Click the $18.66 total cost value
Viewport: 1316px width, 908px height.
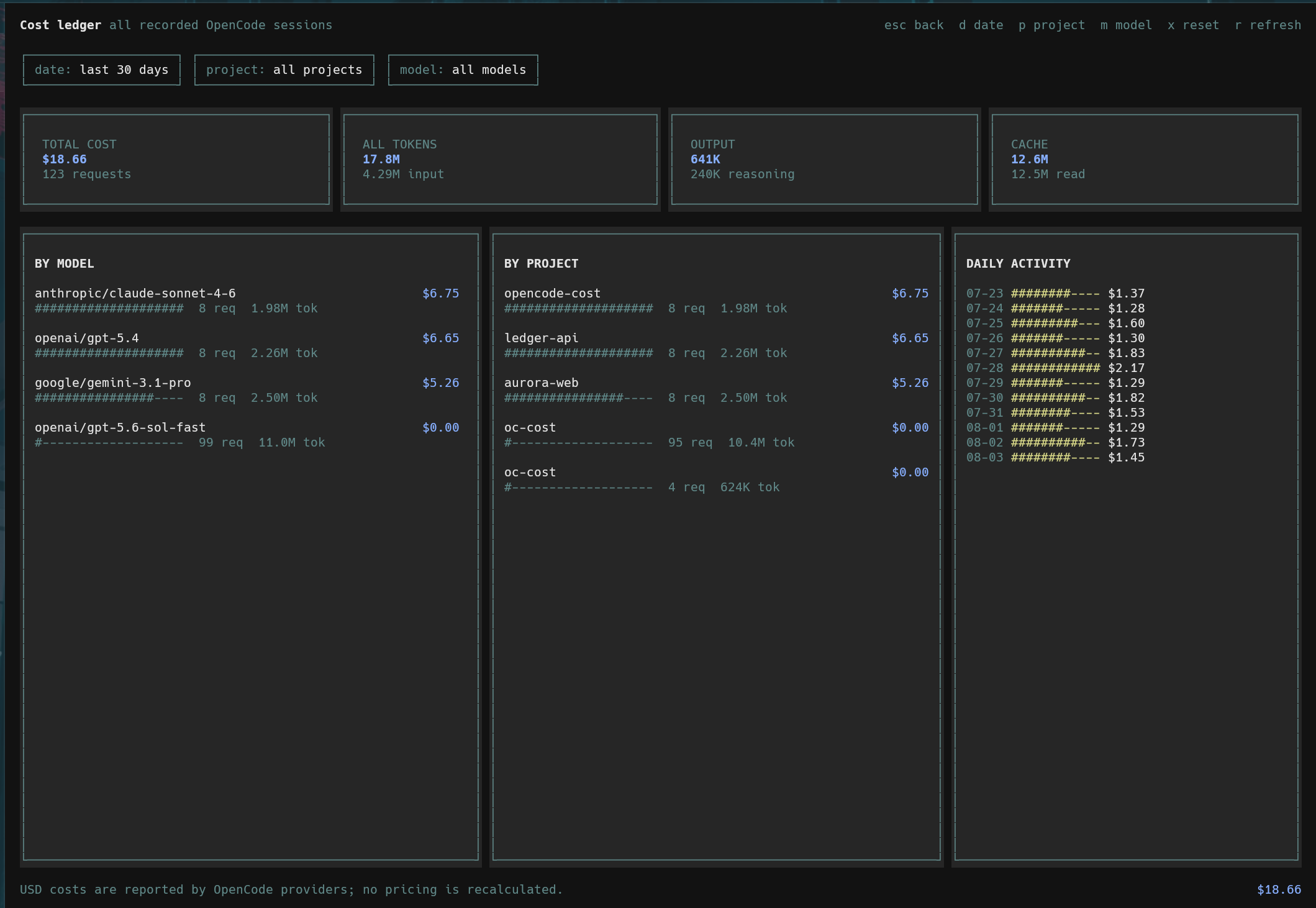[65, 159]
